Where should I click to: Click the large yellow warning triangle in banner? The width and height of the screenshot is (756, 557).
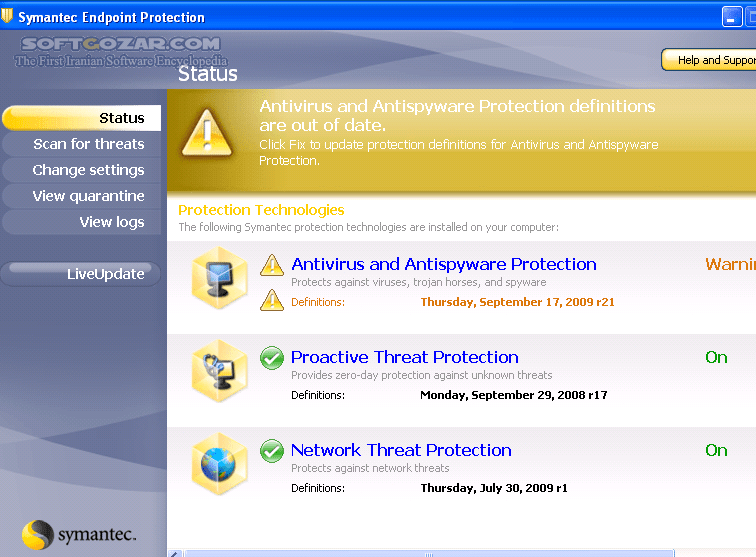207,133
